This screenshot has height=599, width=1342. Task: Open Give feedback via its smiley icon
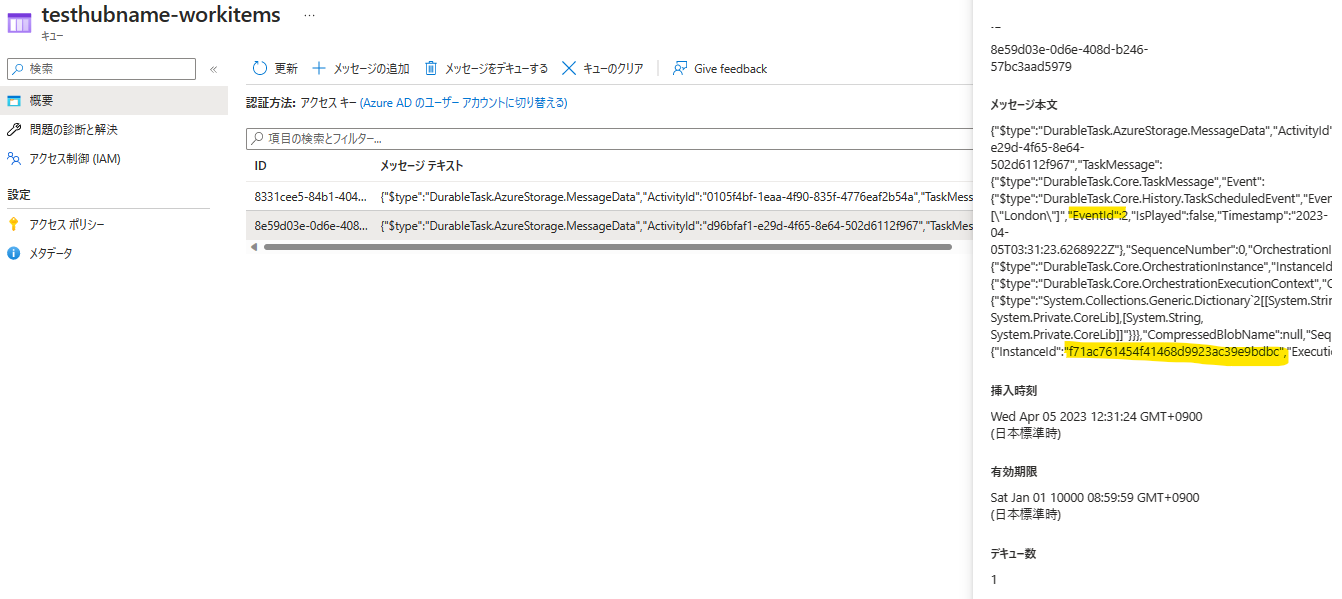coord(681,68)
